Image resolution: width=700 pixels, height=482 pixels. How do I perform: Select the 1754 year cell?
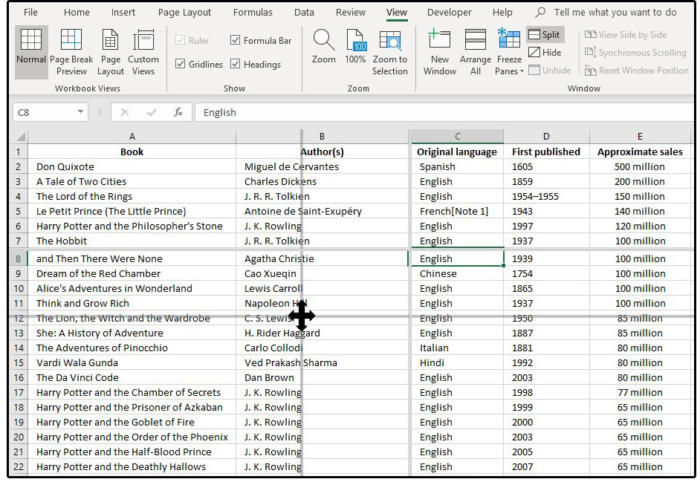click(546, 274)
